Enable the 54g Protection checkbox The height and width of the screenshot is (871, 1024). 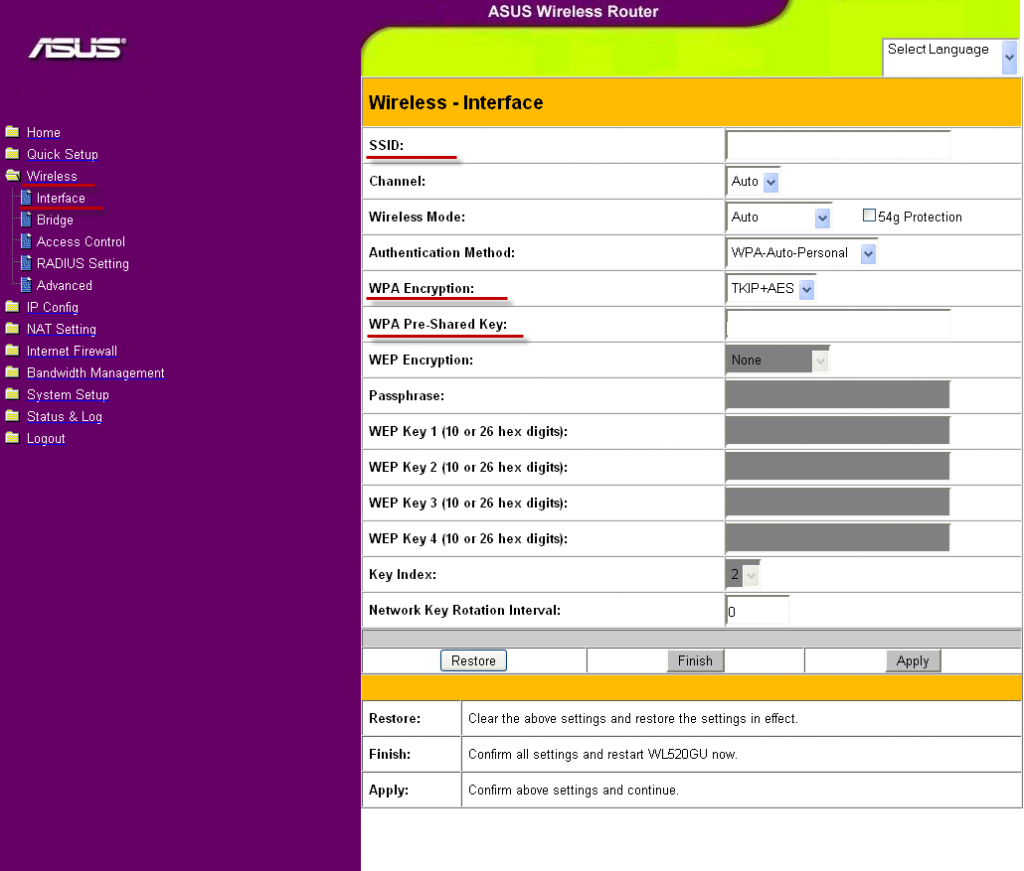[869, 216]
